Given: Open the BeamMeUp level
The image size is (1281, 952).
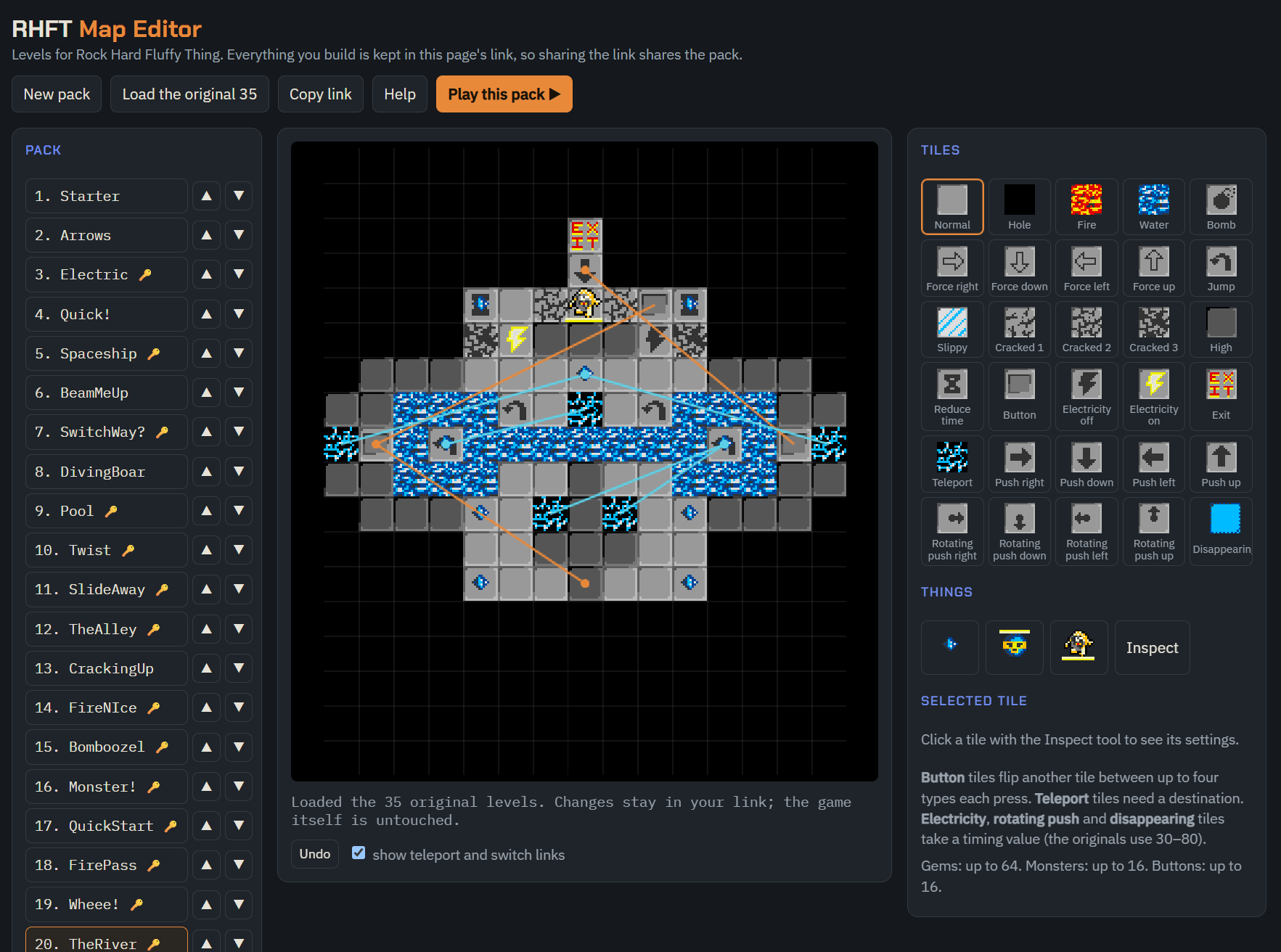Looking at the screenshot, I should tap(107, 393).
